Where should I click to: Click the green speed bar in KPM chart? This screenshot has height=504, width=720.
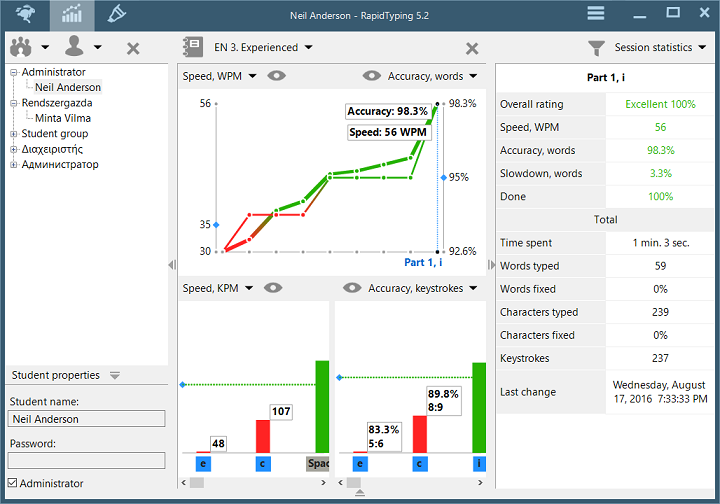(322, 405)
